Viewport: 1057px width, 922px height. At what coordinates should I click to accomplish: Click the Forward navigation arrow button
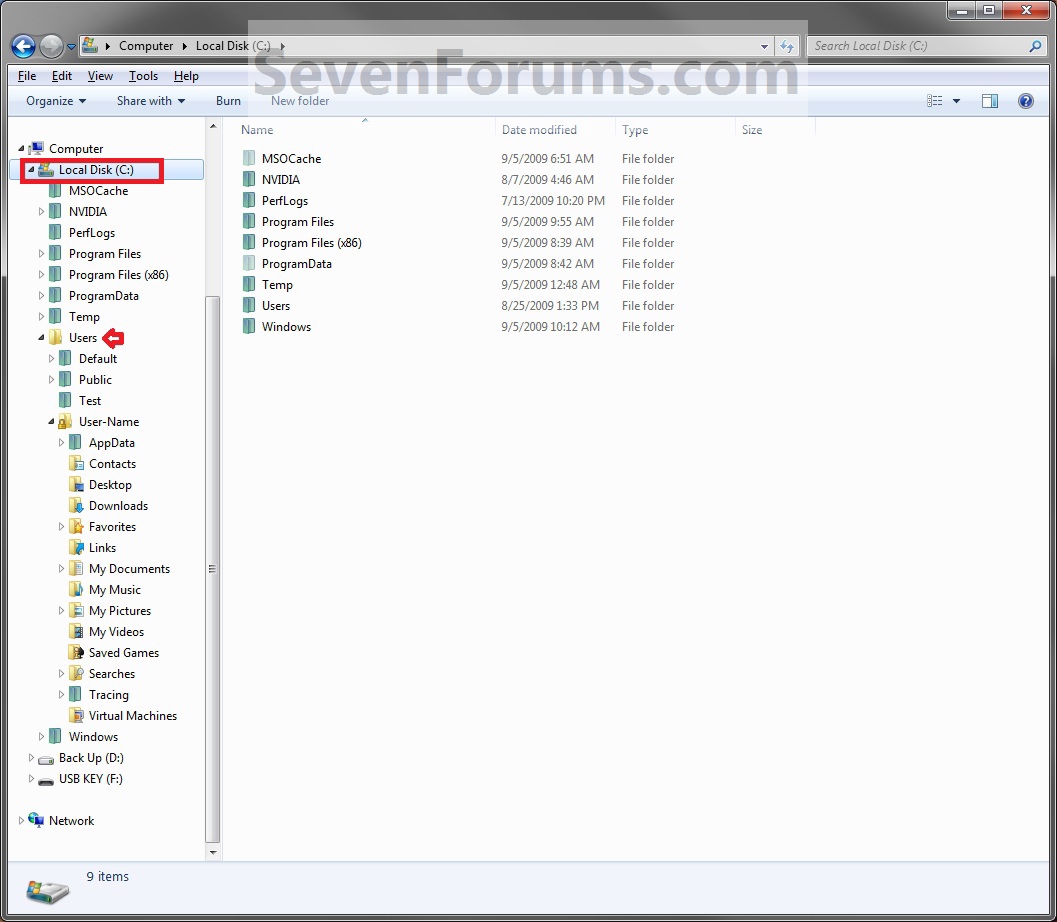[x=52, y=46]
